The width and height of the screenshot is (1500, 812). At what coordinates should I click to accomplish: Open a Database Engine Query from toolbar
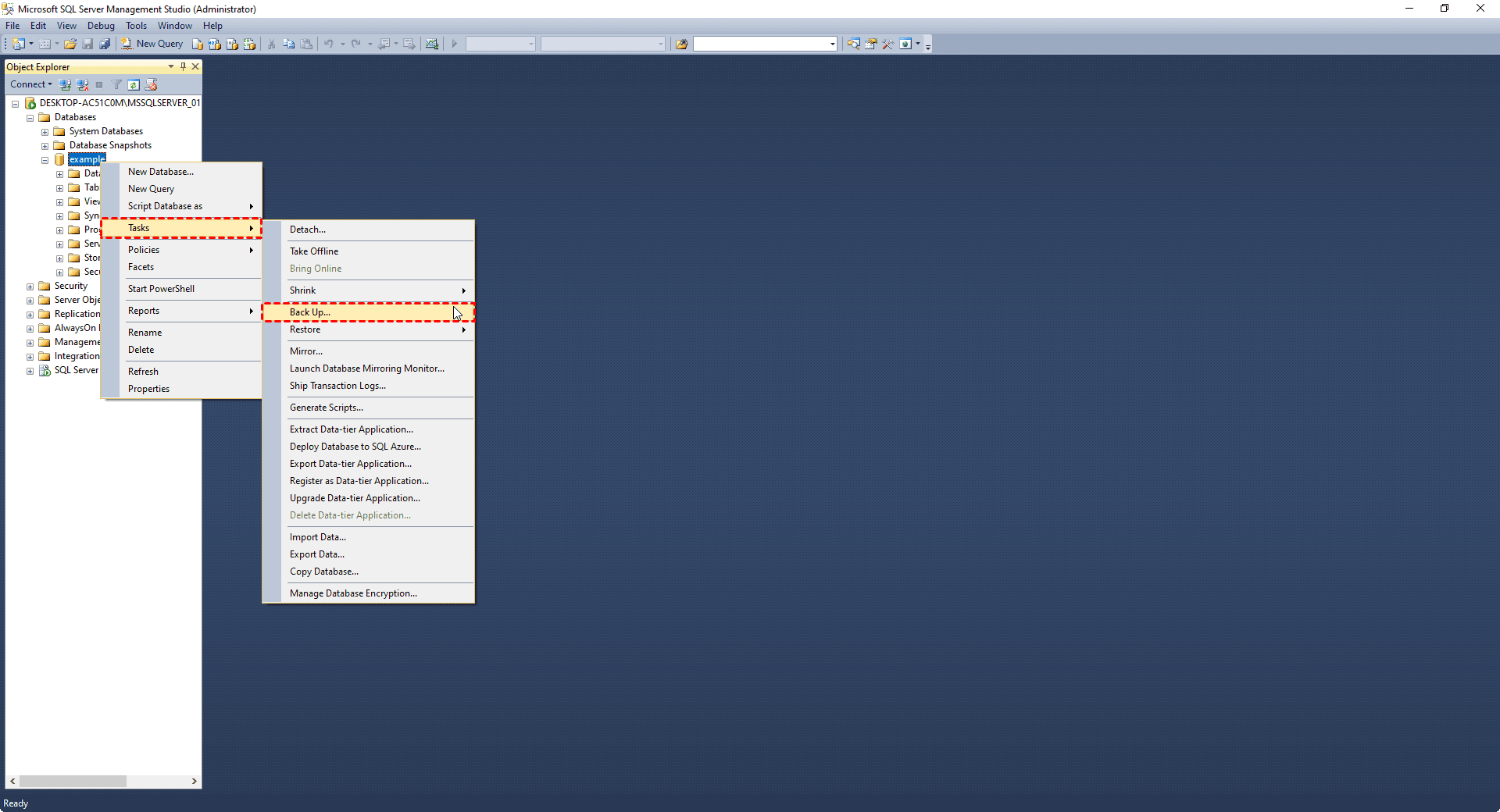[198, 44]
